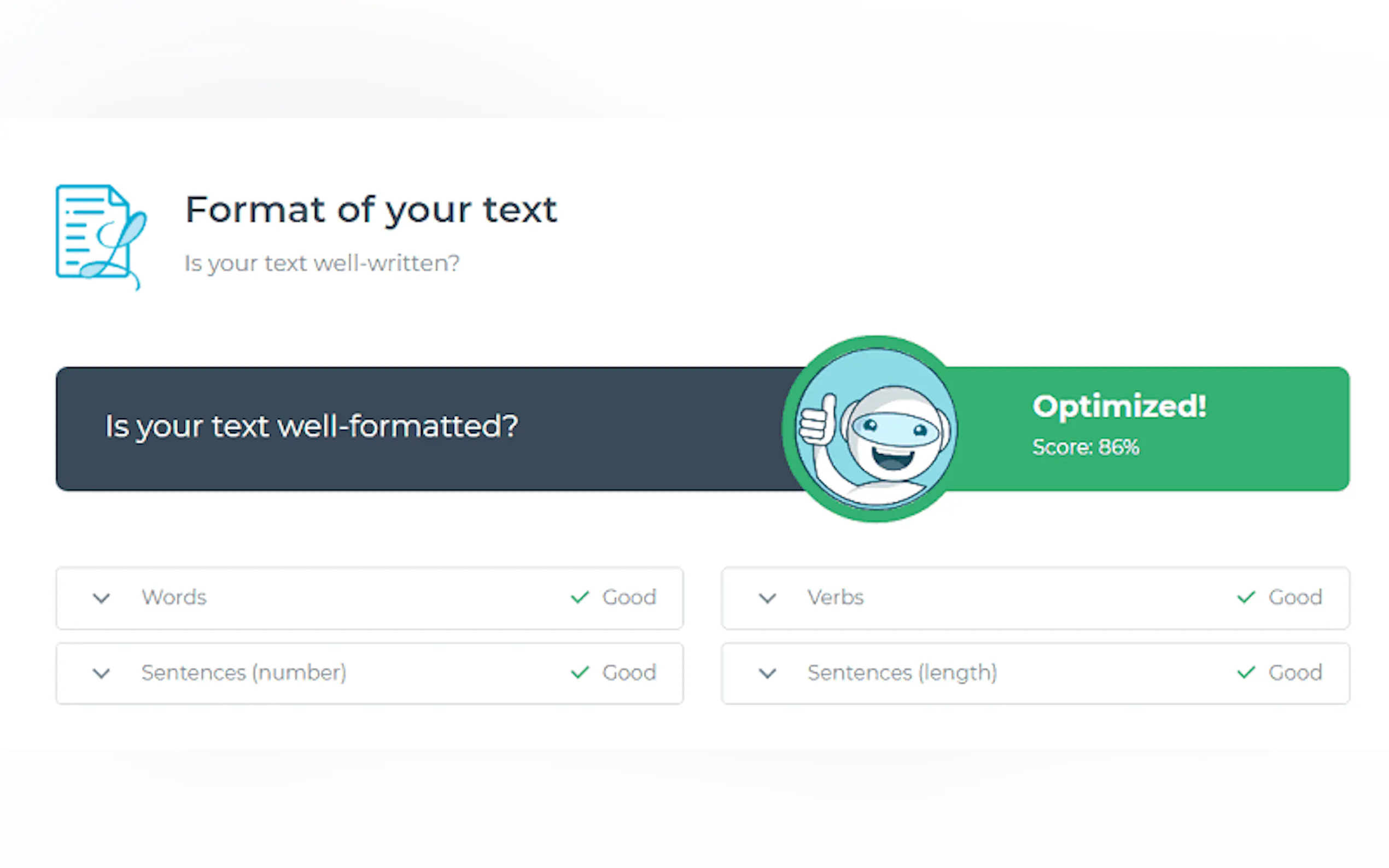1389x868 pixels.
Task: Click the checkmark beside Sentences (number)
Action: tap(580, 672)
